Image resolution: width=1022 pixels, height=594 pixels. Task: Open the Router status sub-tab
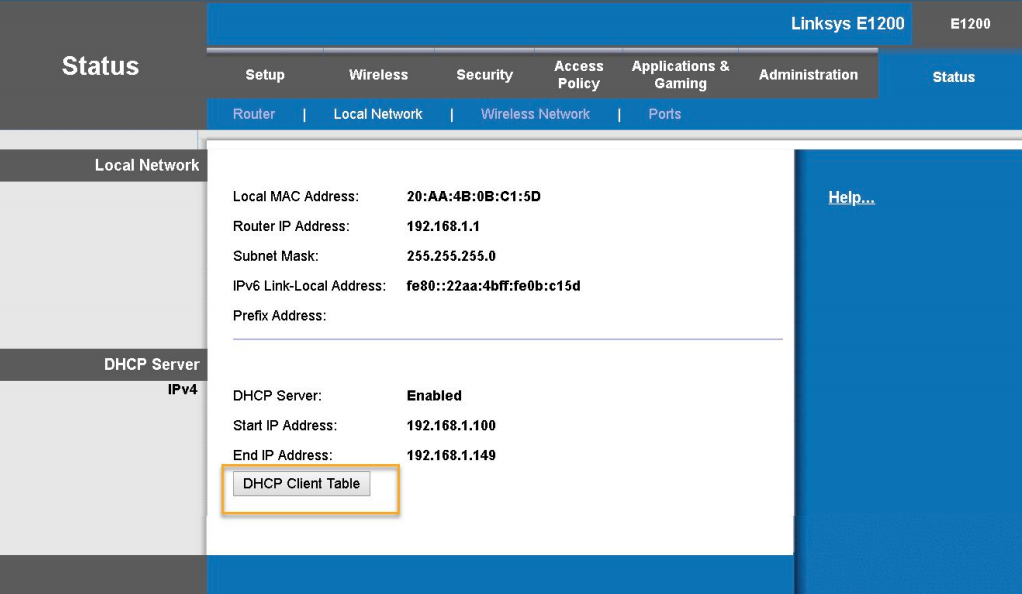click(254, 114)
